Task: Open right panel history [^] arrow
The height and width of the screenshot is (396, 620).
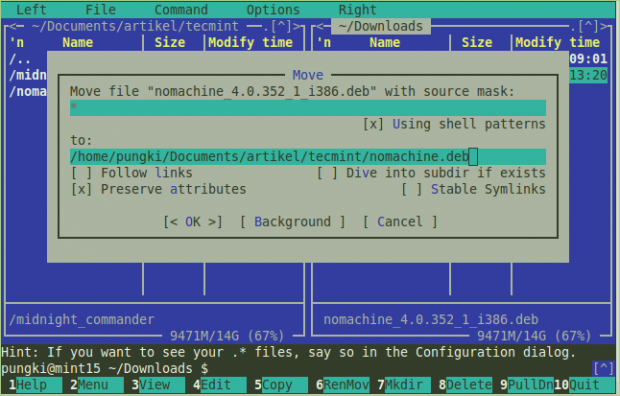Action: point(588,27)
